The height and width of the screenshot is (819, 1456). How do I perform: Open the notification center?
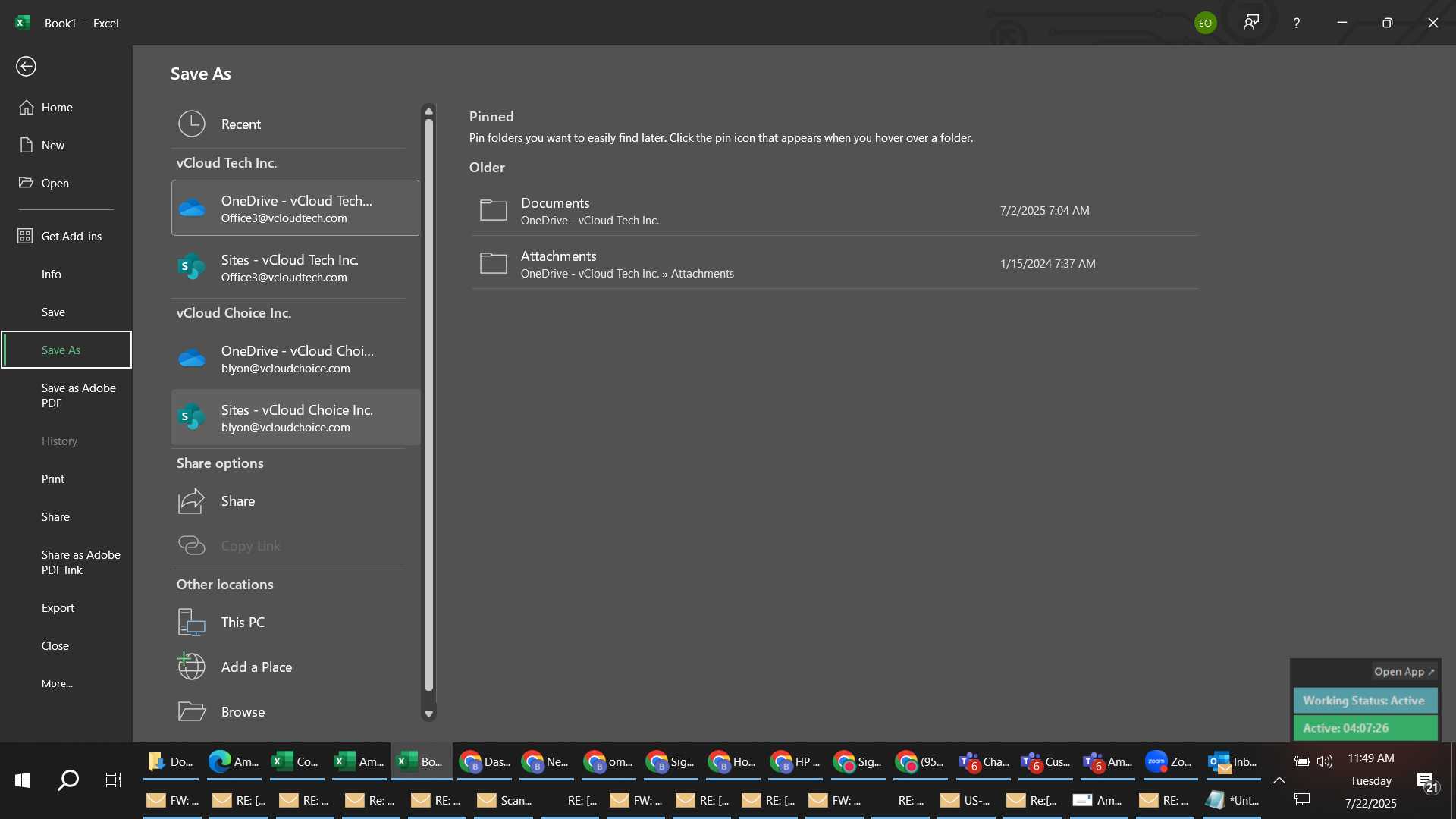pyautogui.click(x=1427, y=782)
